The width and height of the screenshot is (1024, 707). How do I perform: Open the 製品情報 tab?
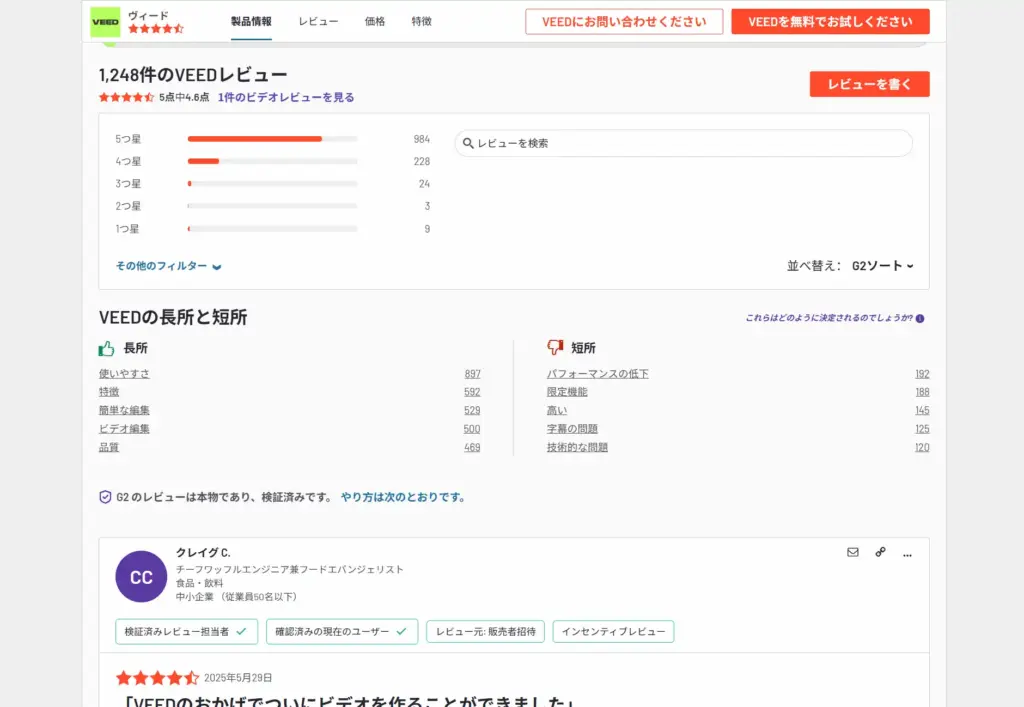251,22
